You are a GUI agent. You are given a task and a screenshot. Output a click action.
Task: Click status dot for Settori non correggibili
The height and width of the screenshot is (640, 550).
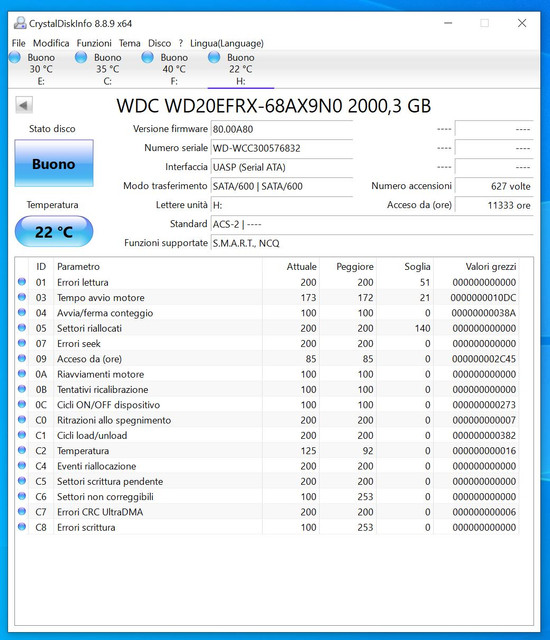point(22,496)
